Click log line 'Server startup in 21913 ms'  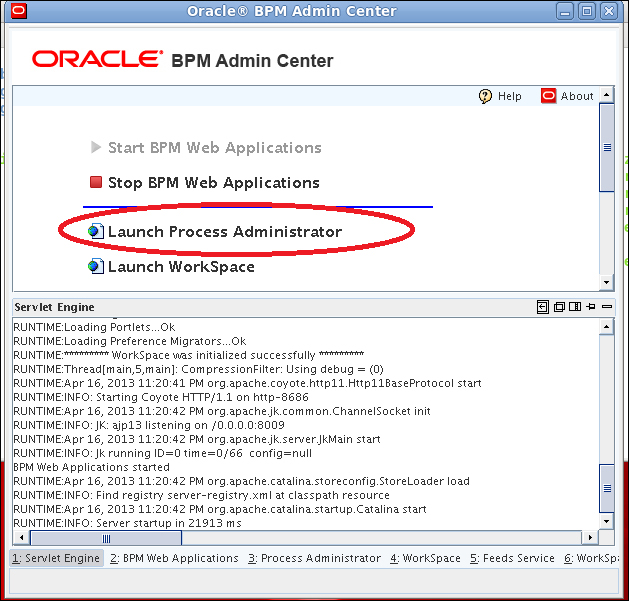(x=128, y=523)
